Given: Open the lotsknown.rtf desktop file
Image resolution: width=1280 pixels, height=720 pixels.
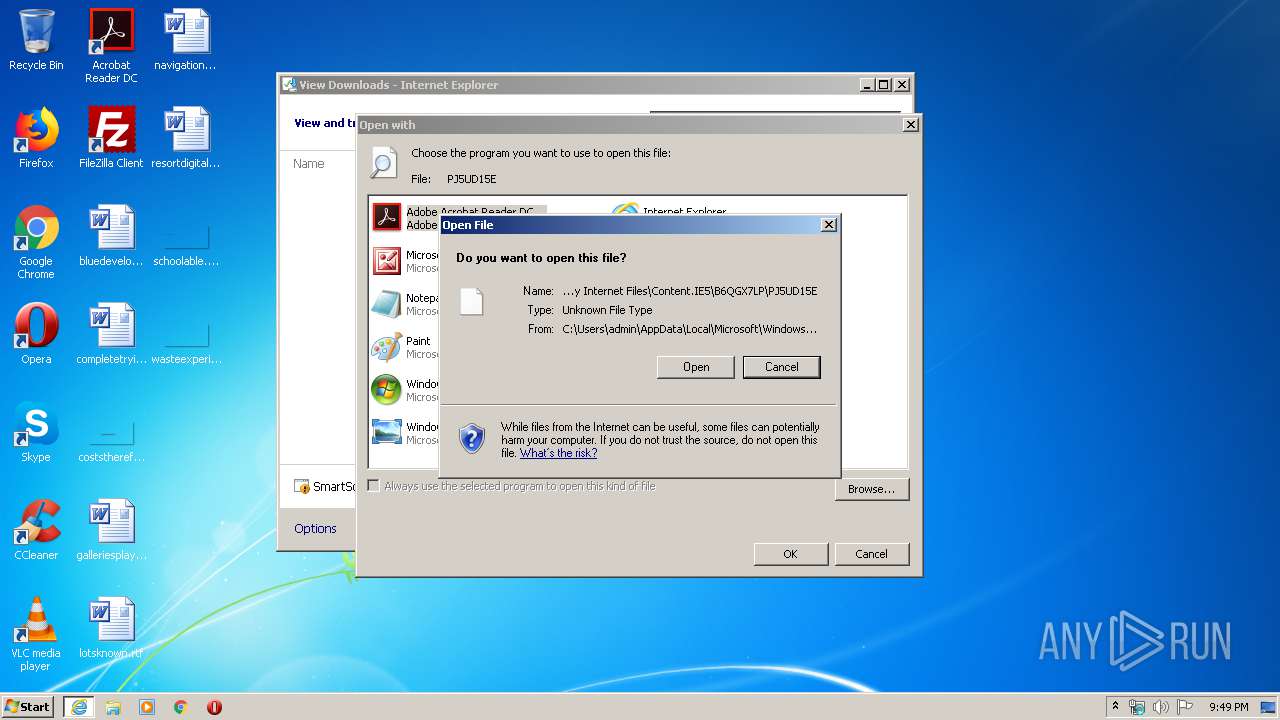Looking at the screenshot, I should click(111, 628).
